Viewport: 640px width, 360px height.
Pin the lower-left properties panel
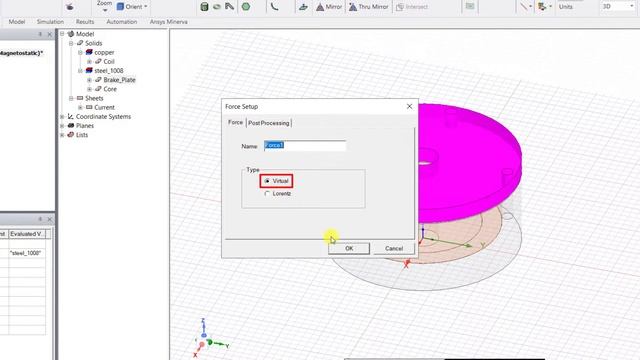click(40, 220)
